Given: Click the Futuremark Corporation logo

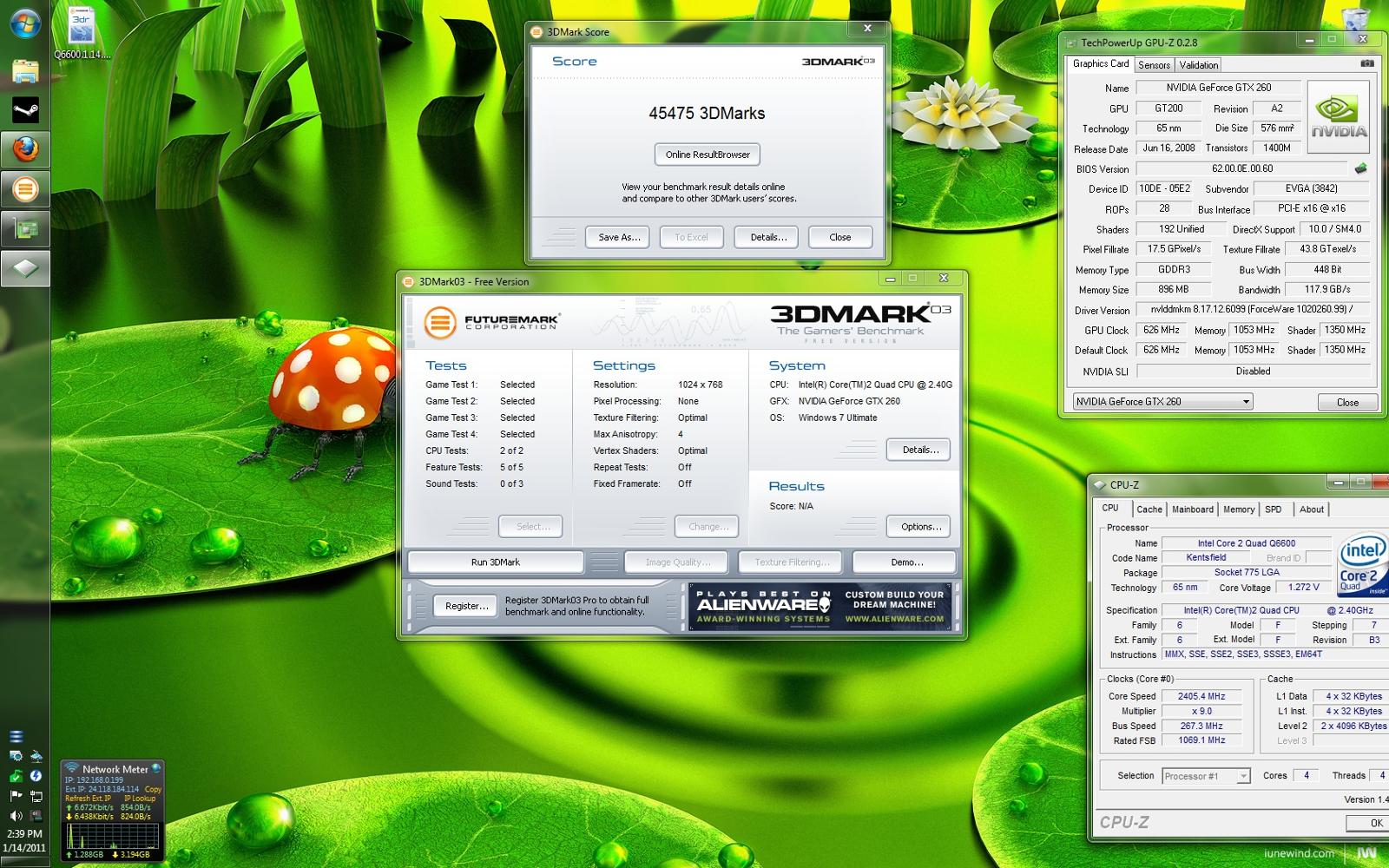Looking at the screenshot, I should pyautogui.click(x=492, y=322).
